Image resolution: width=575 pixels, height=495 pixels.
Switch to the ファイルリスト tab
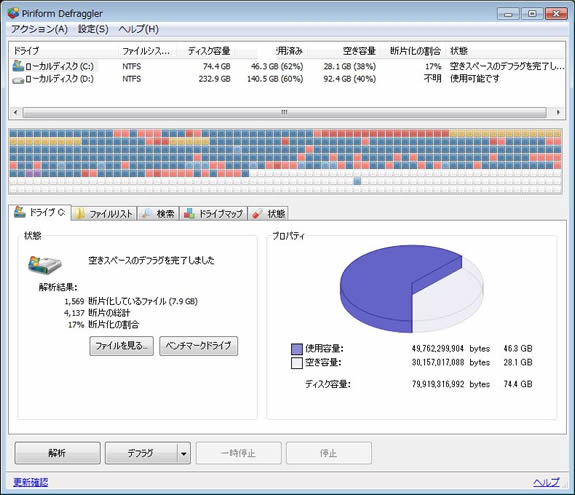click(104, 213)
